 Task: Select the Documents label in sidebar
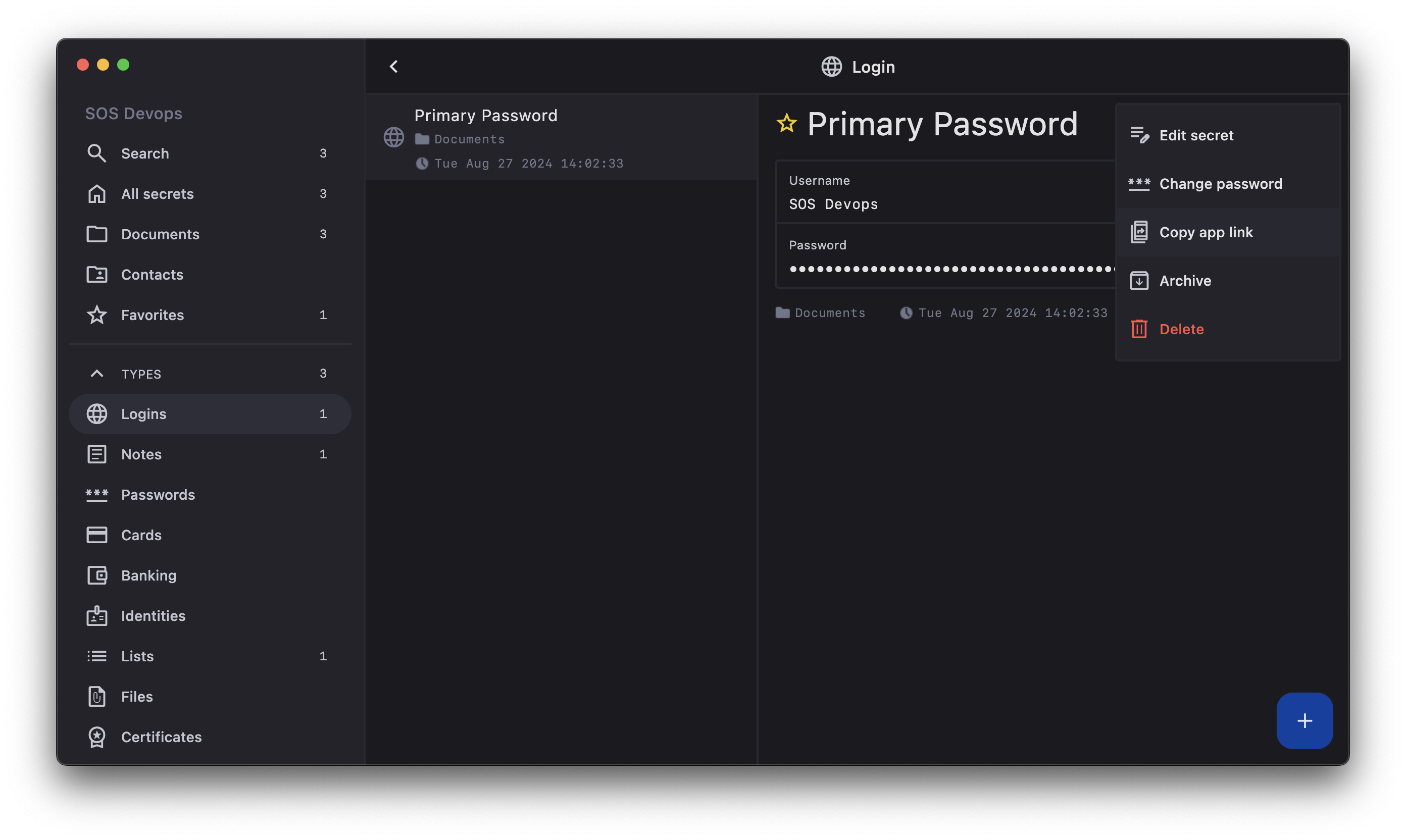160,234
